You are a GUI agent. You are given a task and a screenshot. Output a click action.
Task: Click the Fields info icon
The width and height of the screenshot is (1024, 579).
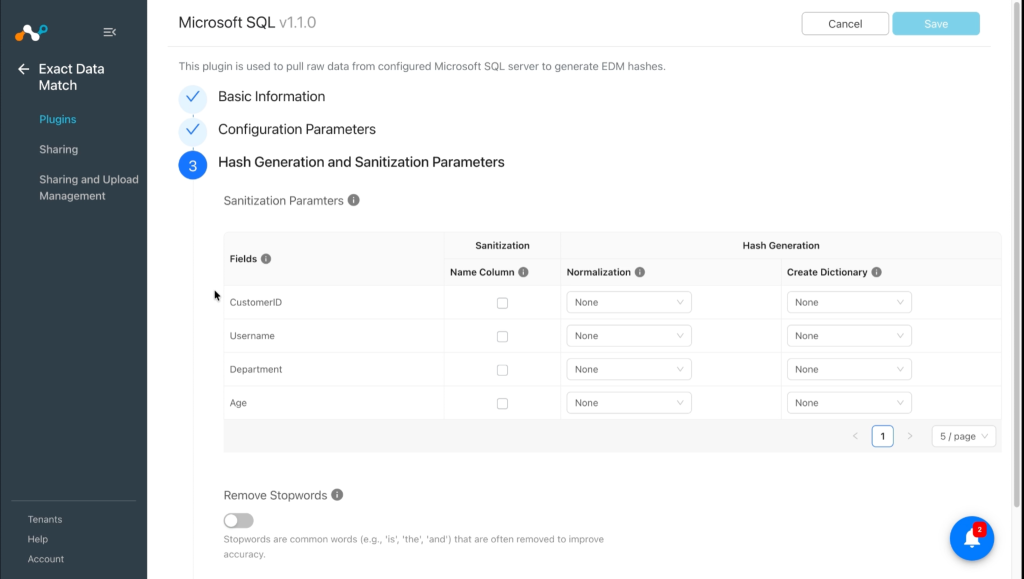[266, 258]
